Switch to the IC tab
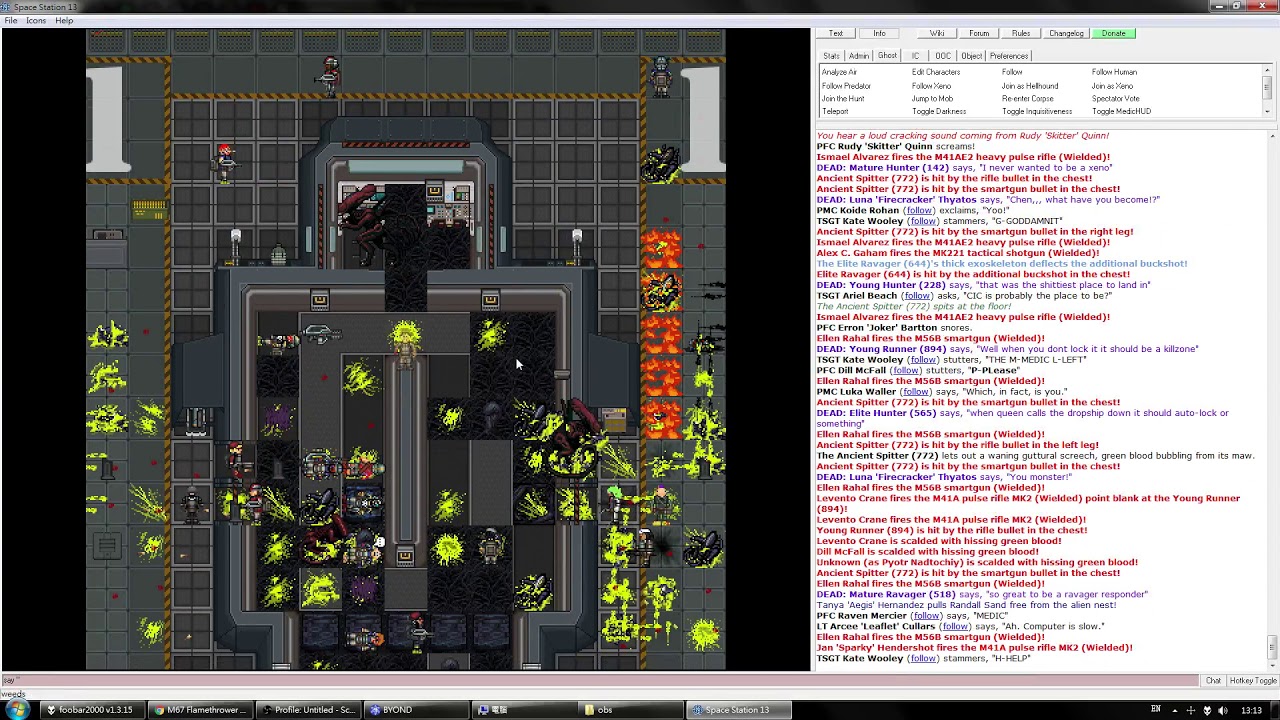 [x=915, y=56]
